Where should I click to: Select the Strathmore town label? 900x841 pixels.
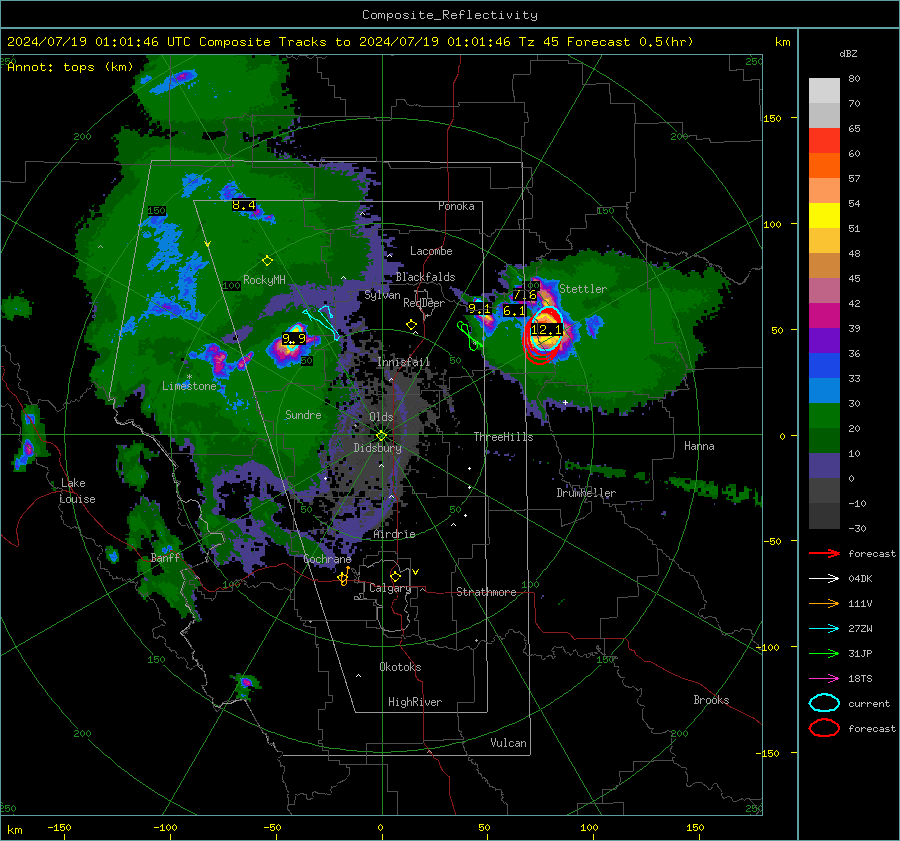(486, 592)
